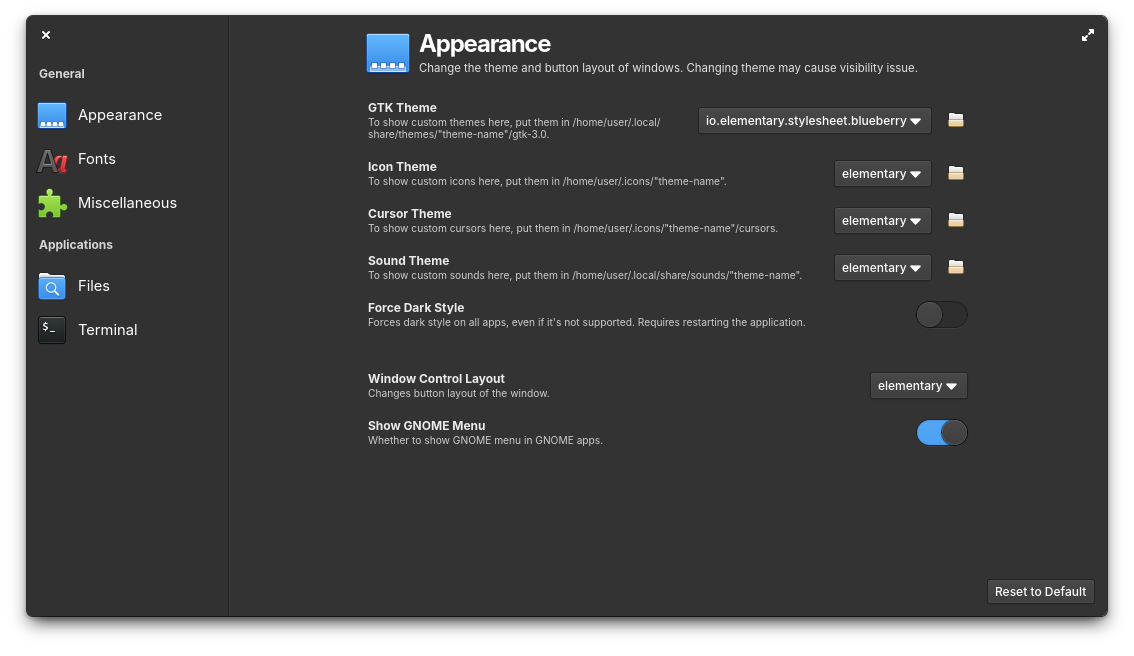This screenshot has width=1134, height=656.
Task: Open the Miscellaneous section
Action: click(x=128, y=203)
